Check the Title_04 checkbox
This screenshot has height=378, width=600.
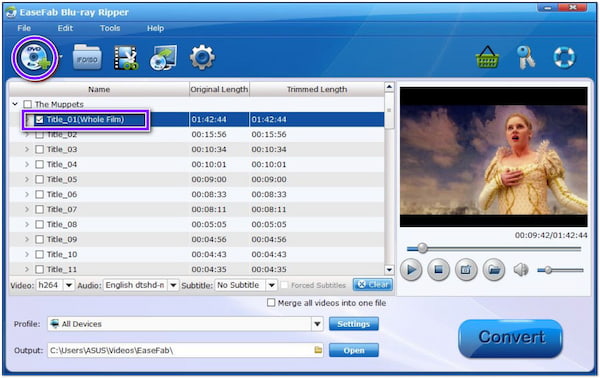click(x=39, y=164)
